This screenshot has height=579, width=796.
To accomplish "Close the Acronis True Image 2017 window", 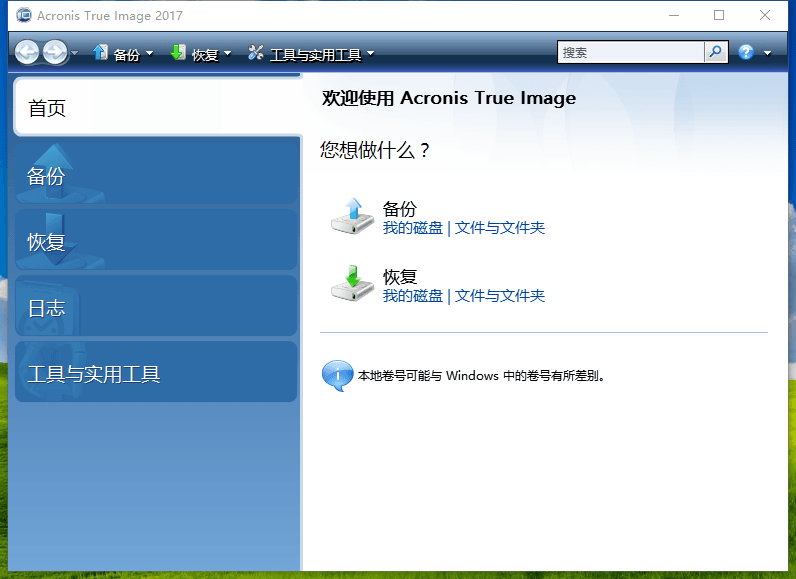I will click(765, 15).
